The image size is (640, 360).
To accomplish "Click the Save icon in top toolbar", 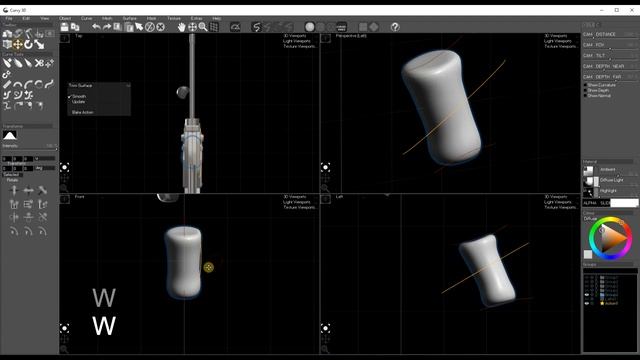I will tap(64, 27).
